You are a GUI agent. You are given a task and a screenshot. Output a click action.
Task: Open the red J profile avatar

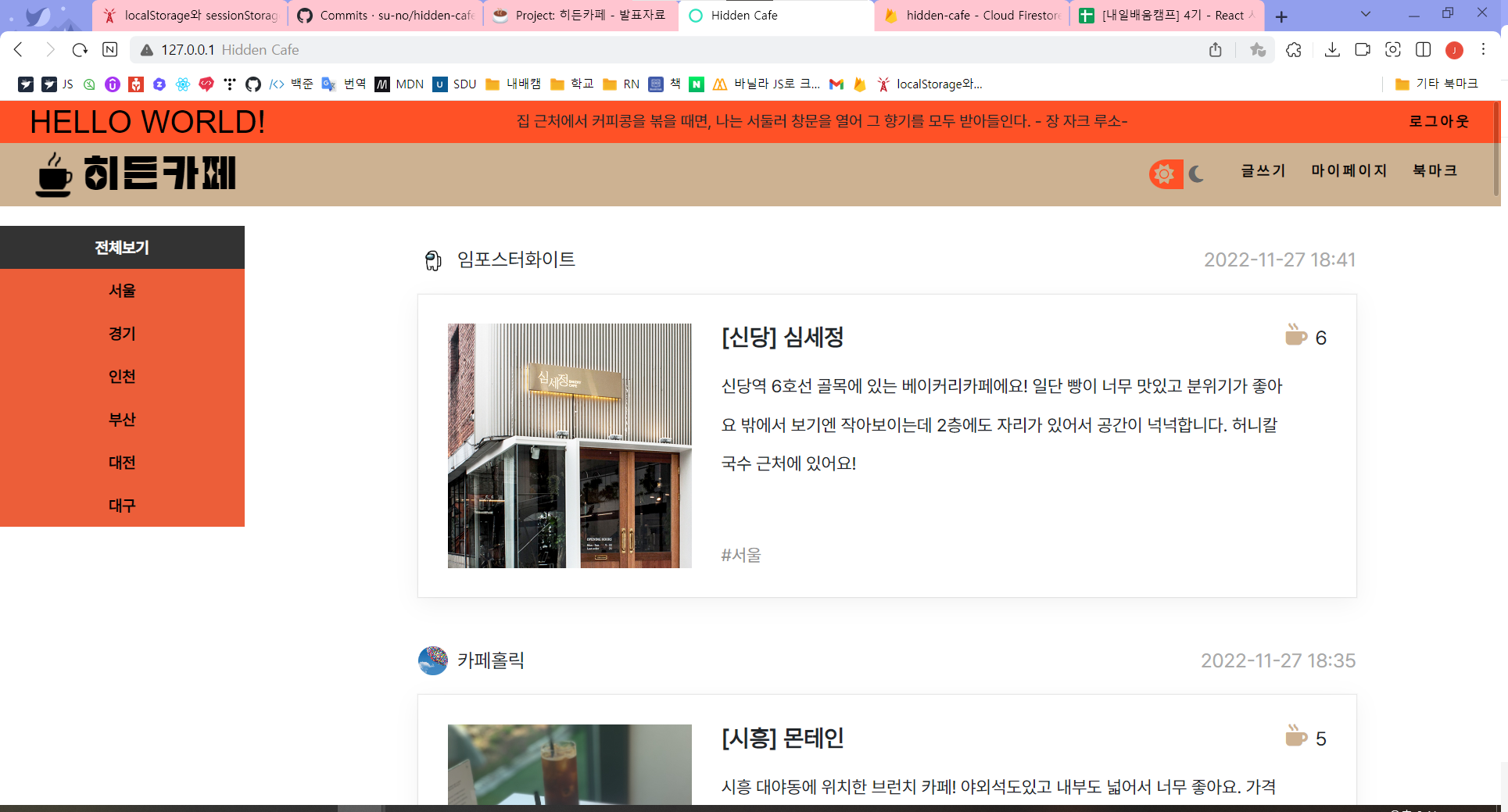pyautogui.click(x=1454, y=50)
